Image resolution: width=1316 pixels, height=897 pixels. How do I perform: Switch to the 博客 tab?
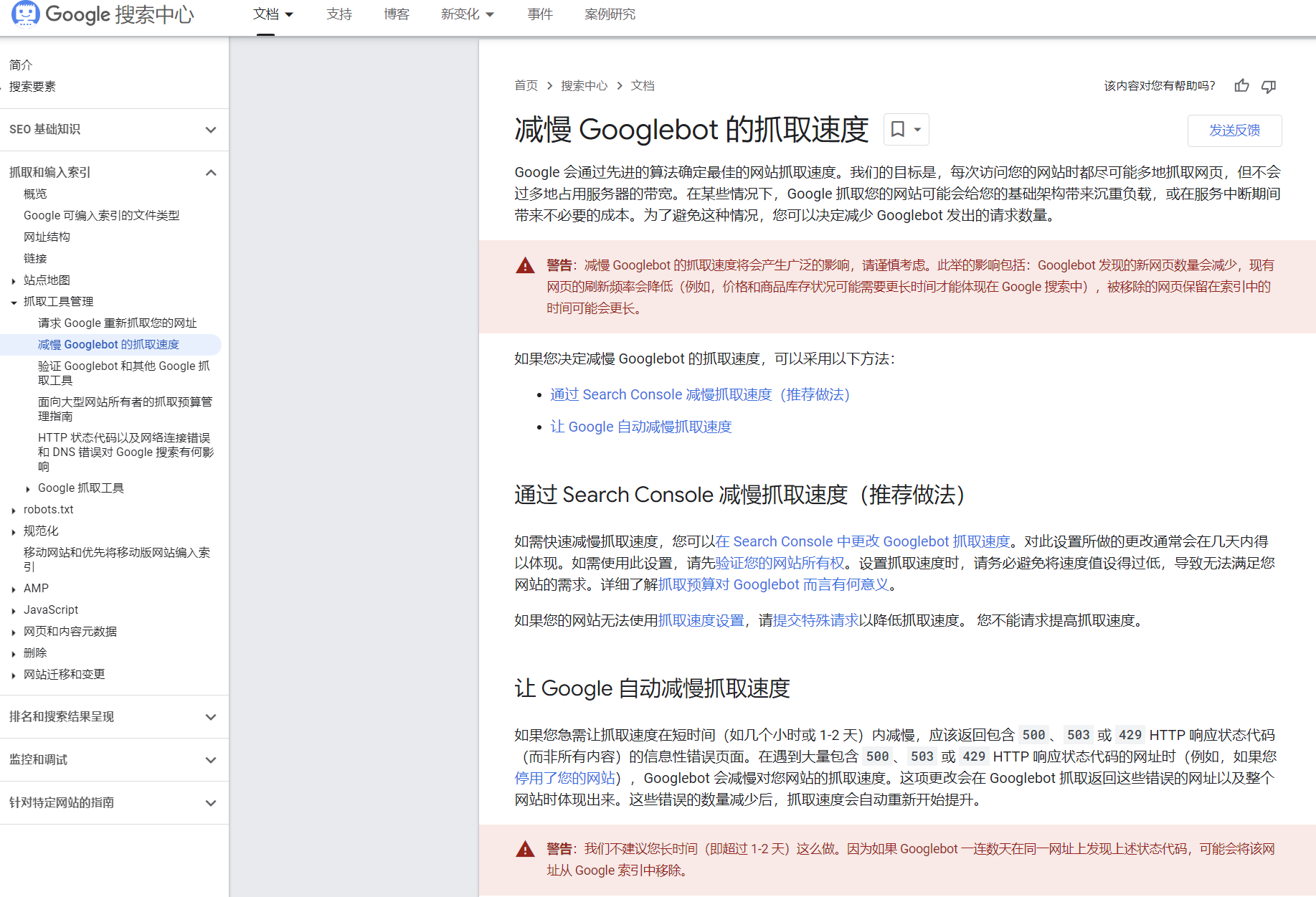click(x=396, y=14)
